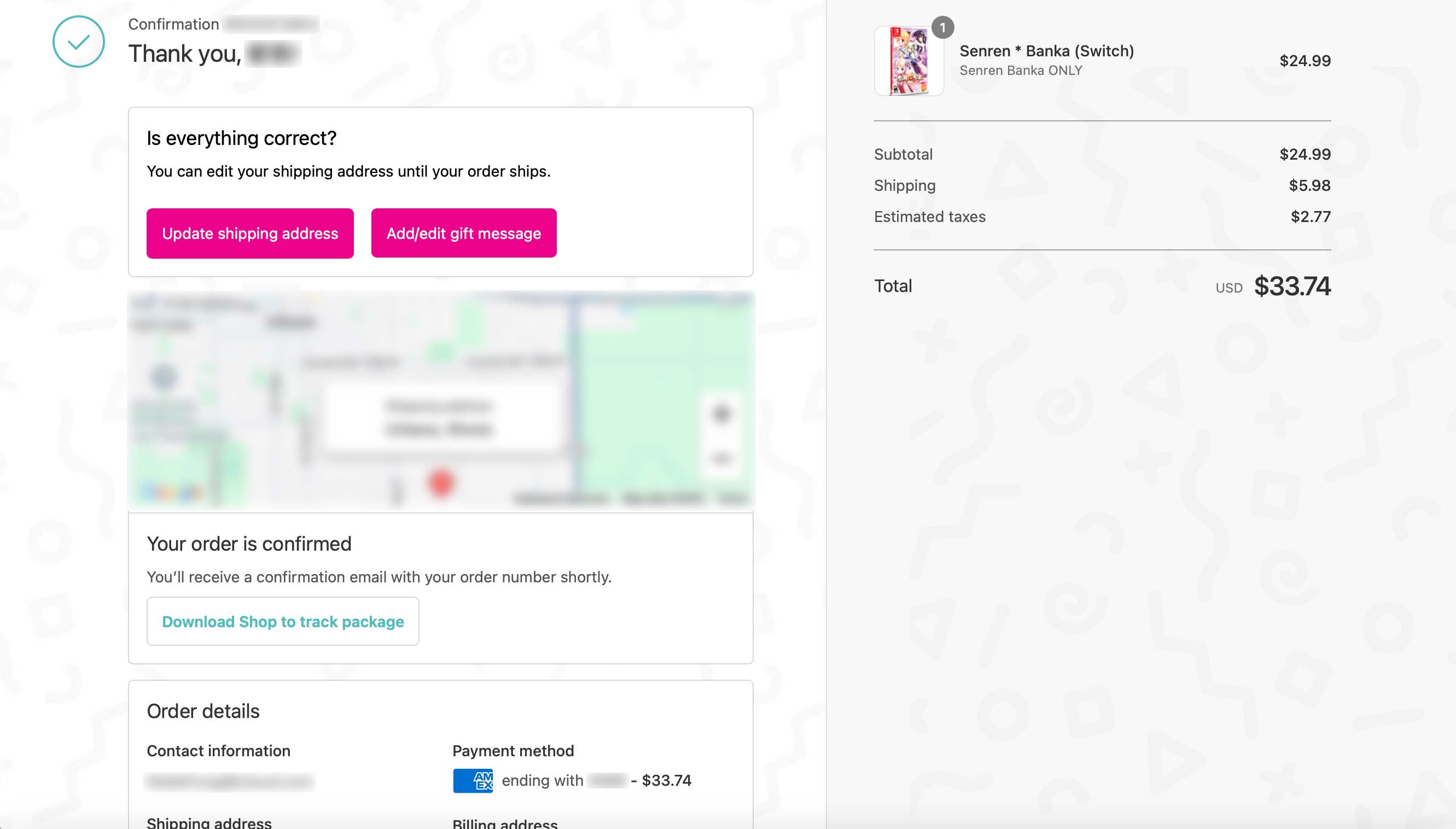Click the blurred shipping address popup on the map
Screen dimensions: 1456x829
click(439, 418)
